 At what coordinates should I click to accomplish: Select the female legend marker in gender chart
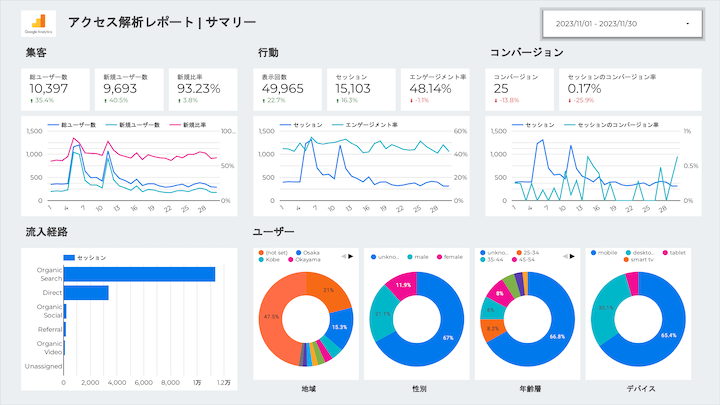coord(440,258)
